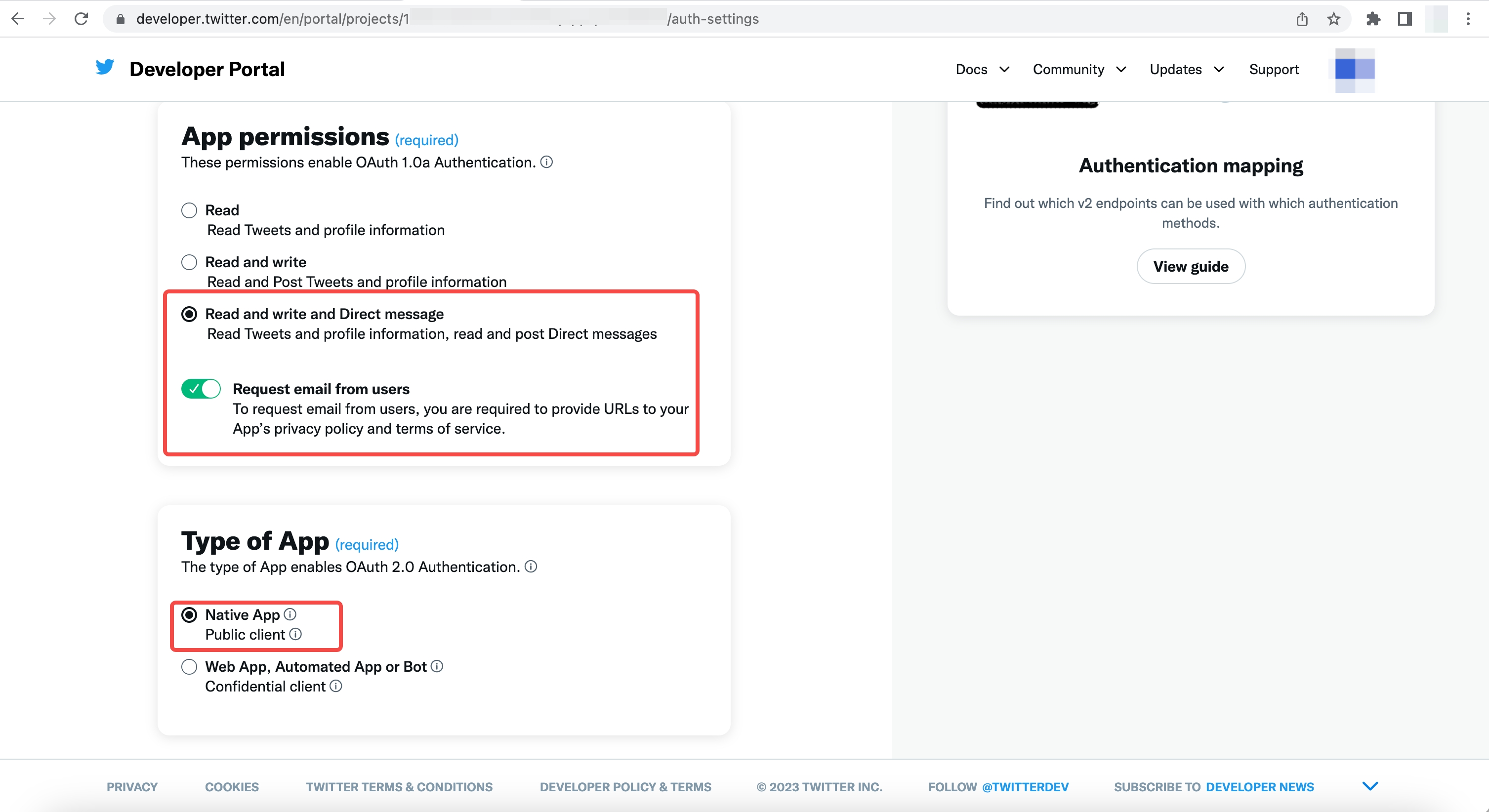Expand the Community dropdown menu
The height and width of the screenshot is (812, 1489).
(x=1078, y=69)
